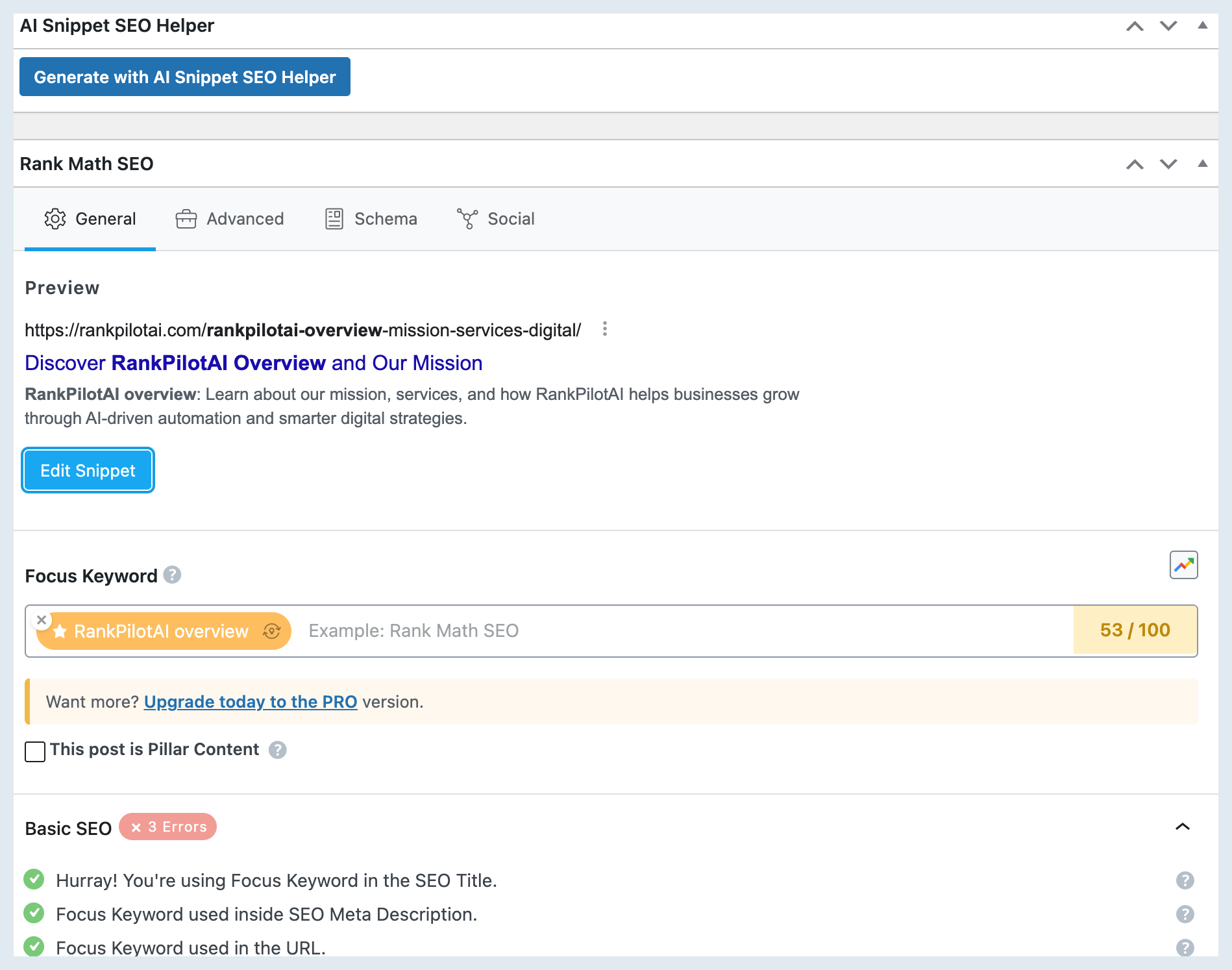Collapse the Rank Math SEO panel
The height and width of the screenshot is (970, 1232).
click(x=1203, y=164)
